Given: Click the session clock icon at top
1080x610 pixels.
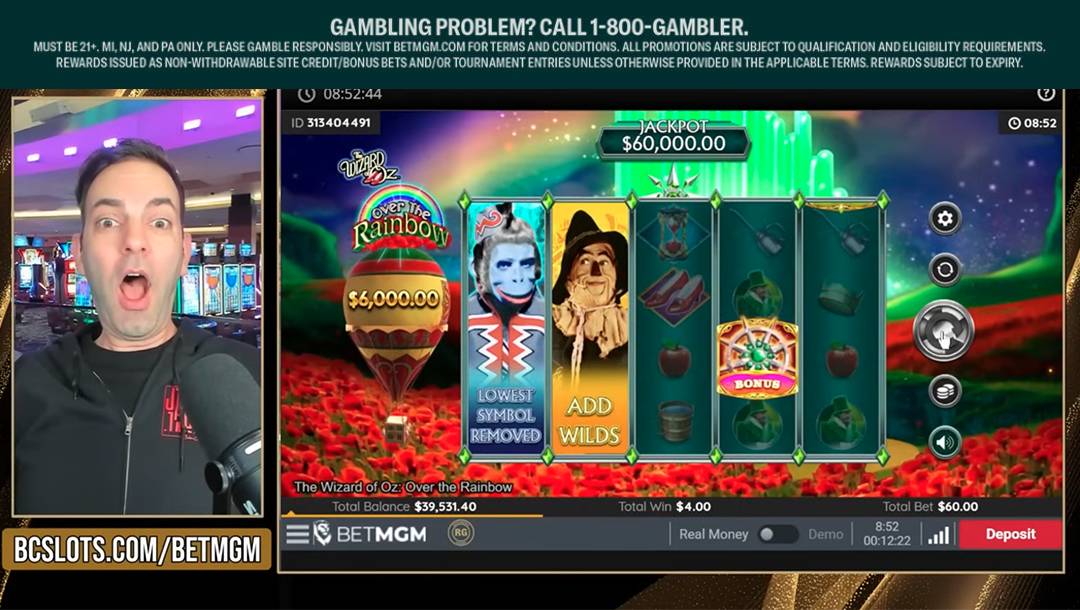Looking at the screenshot, I should point(307,94).
